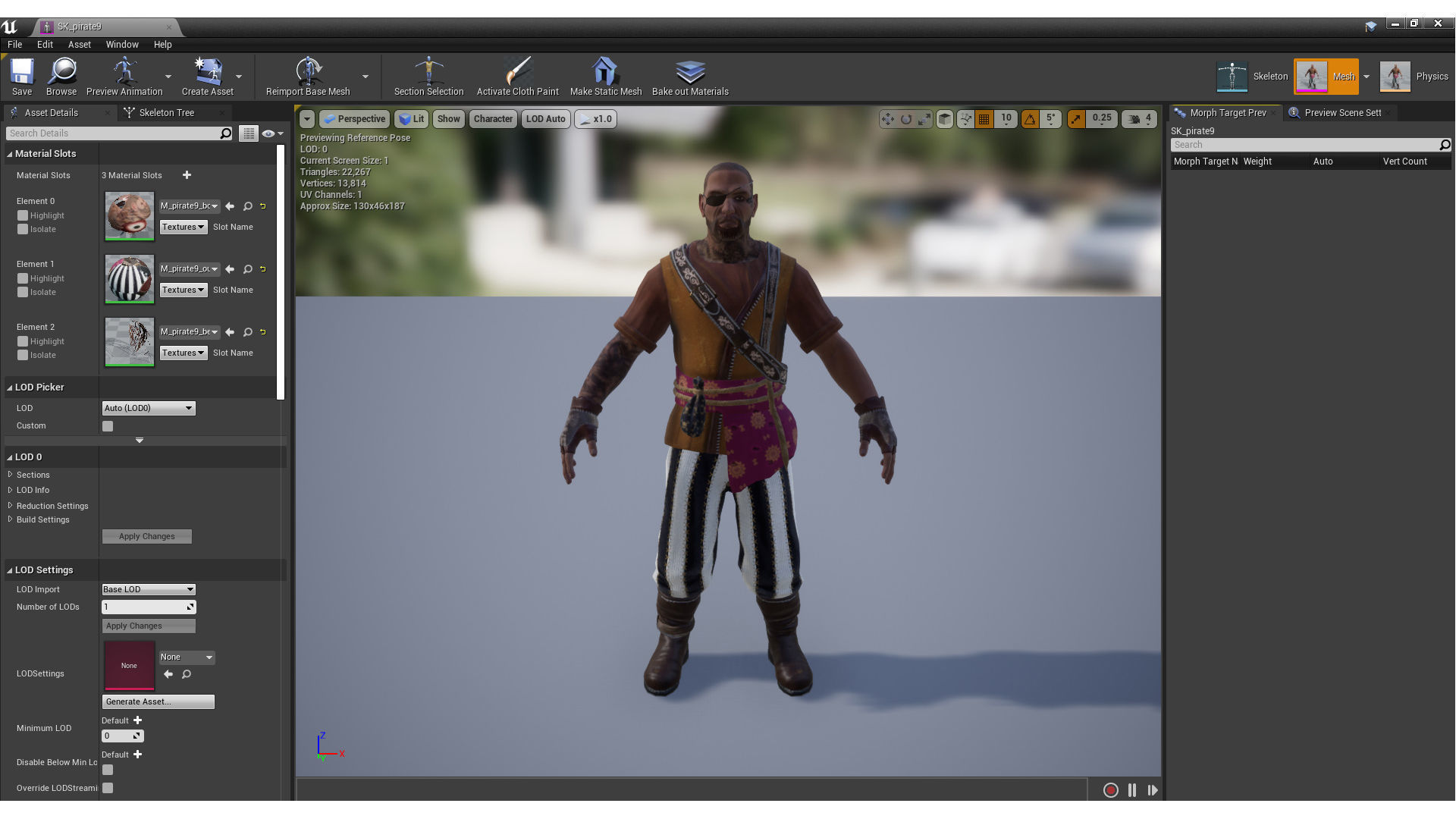This screenshot has height=819, width=1456.
Task: Start recording with the record button
Action: (x=1110, y=790)
